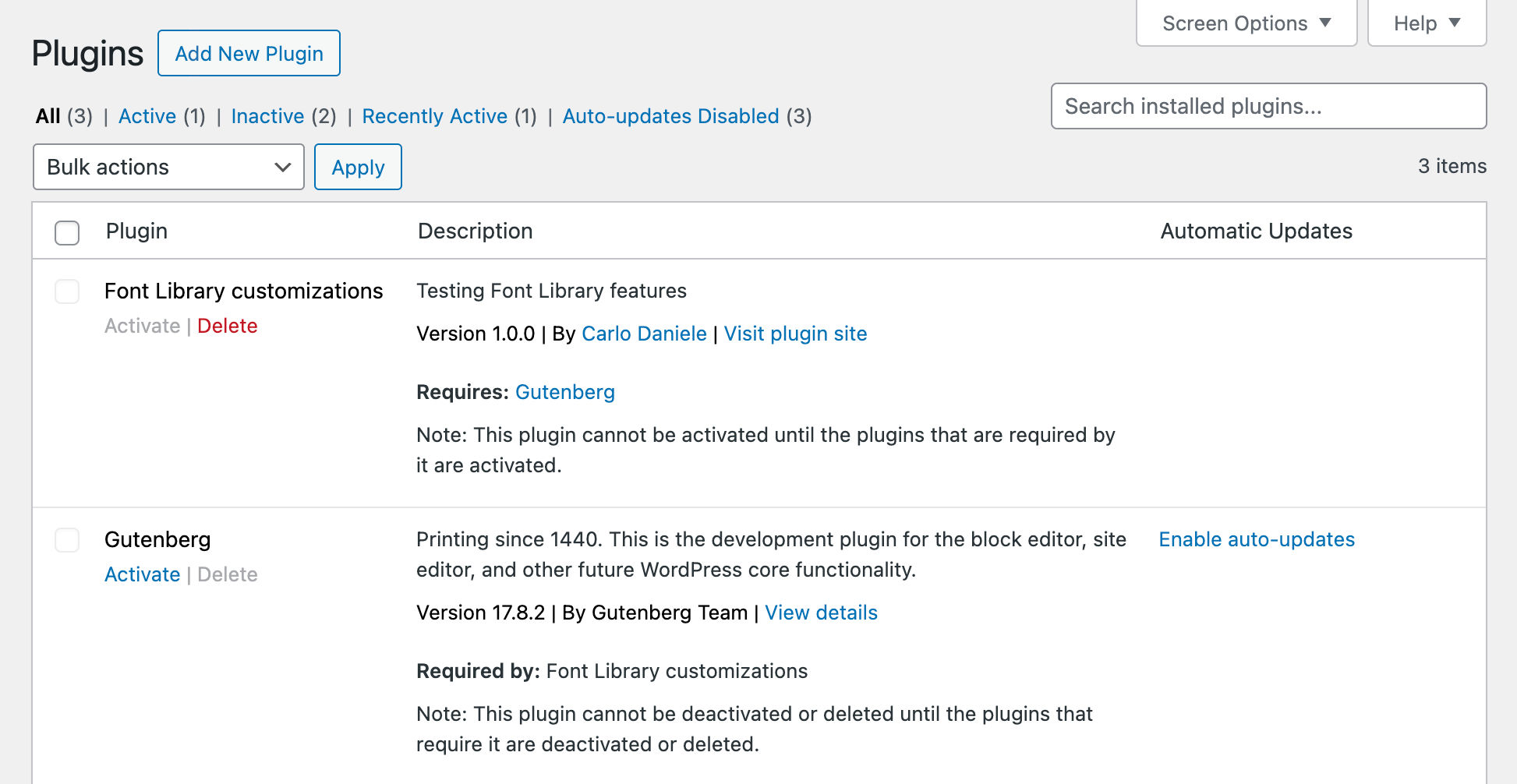View details for Gutenberg plugin

pos(821,613)
